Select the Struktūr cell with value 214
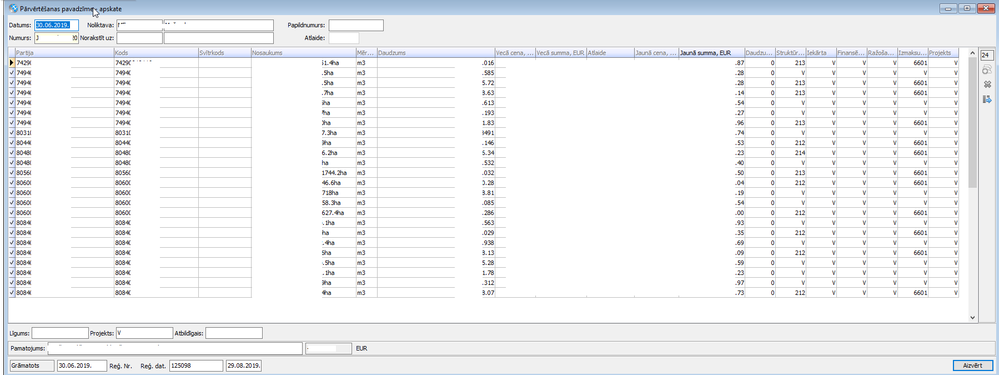Screen dimensions: 999x375 coord(792,153)
